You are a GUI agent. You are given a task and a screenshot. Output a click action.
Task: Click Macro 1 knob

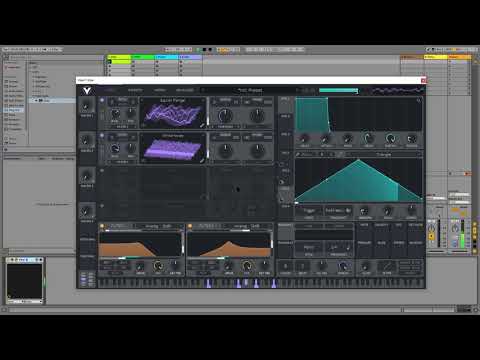pyautogui.click(x=86, y=106)
